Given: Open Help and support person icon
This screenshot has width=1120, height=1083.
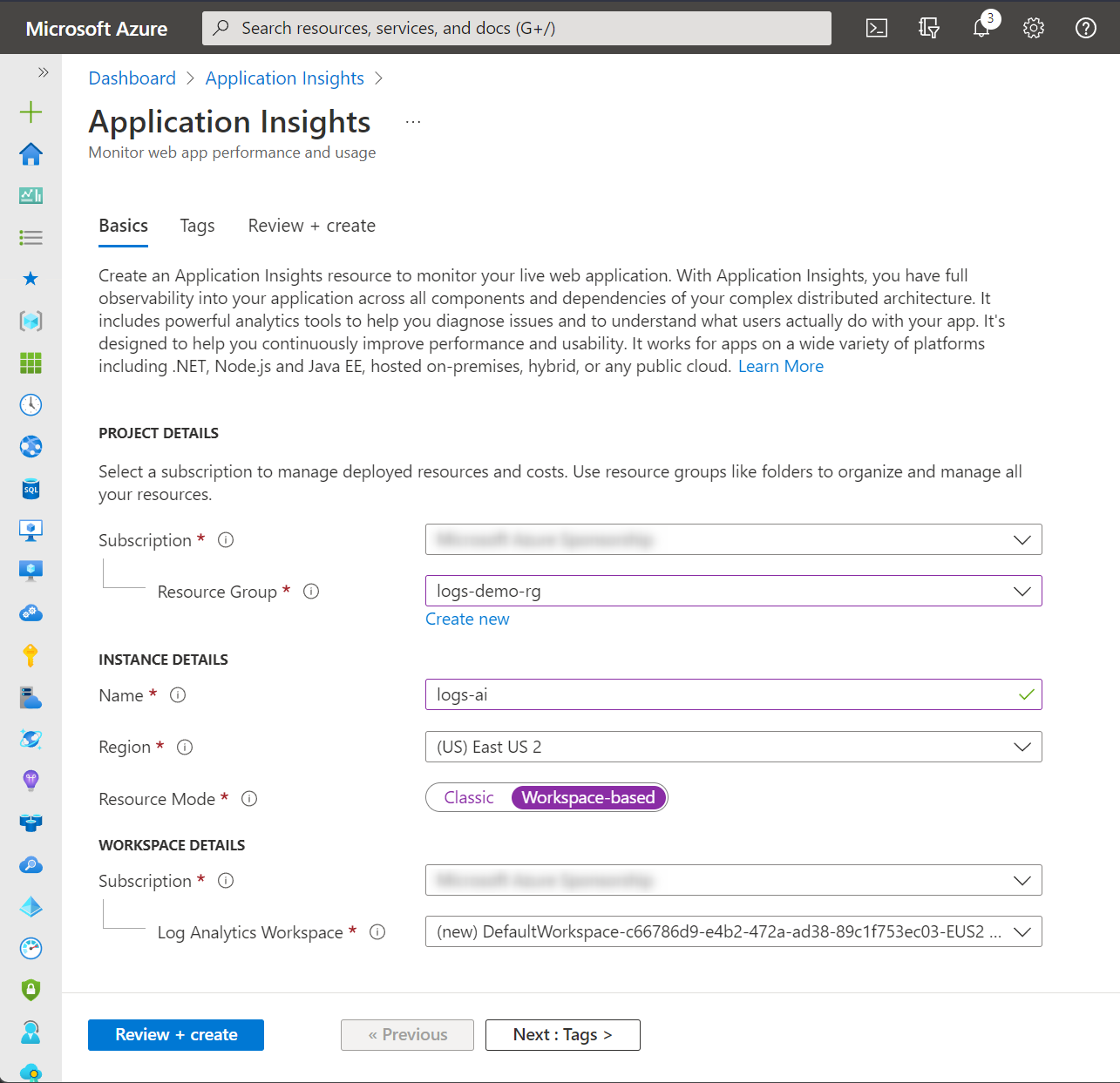Looking at the screenshot, I should 31,1032.
